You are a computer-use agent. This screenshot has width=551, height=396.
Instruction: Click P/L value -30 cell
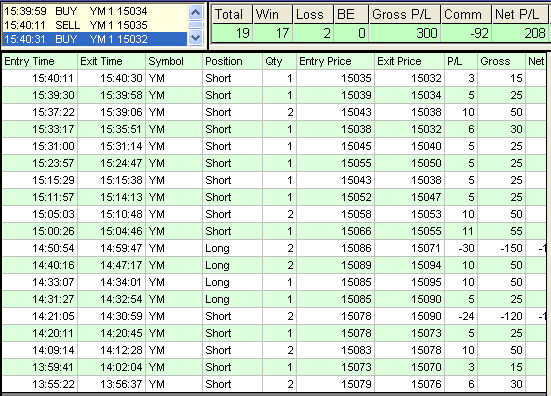coord(461,248)
